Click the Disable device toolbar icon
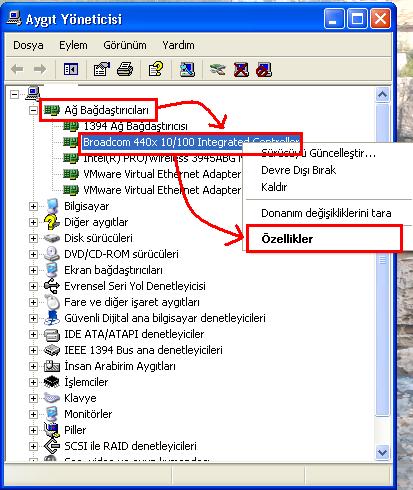Screen dimensions: 413x490 point(264,69)
